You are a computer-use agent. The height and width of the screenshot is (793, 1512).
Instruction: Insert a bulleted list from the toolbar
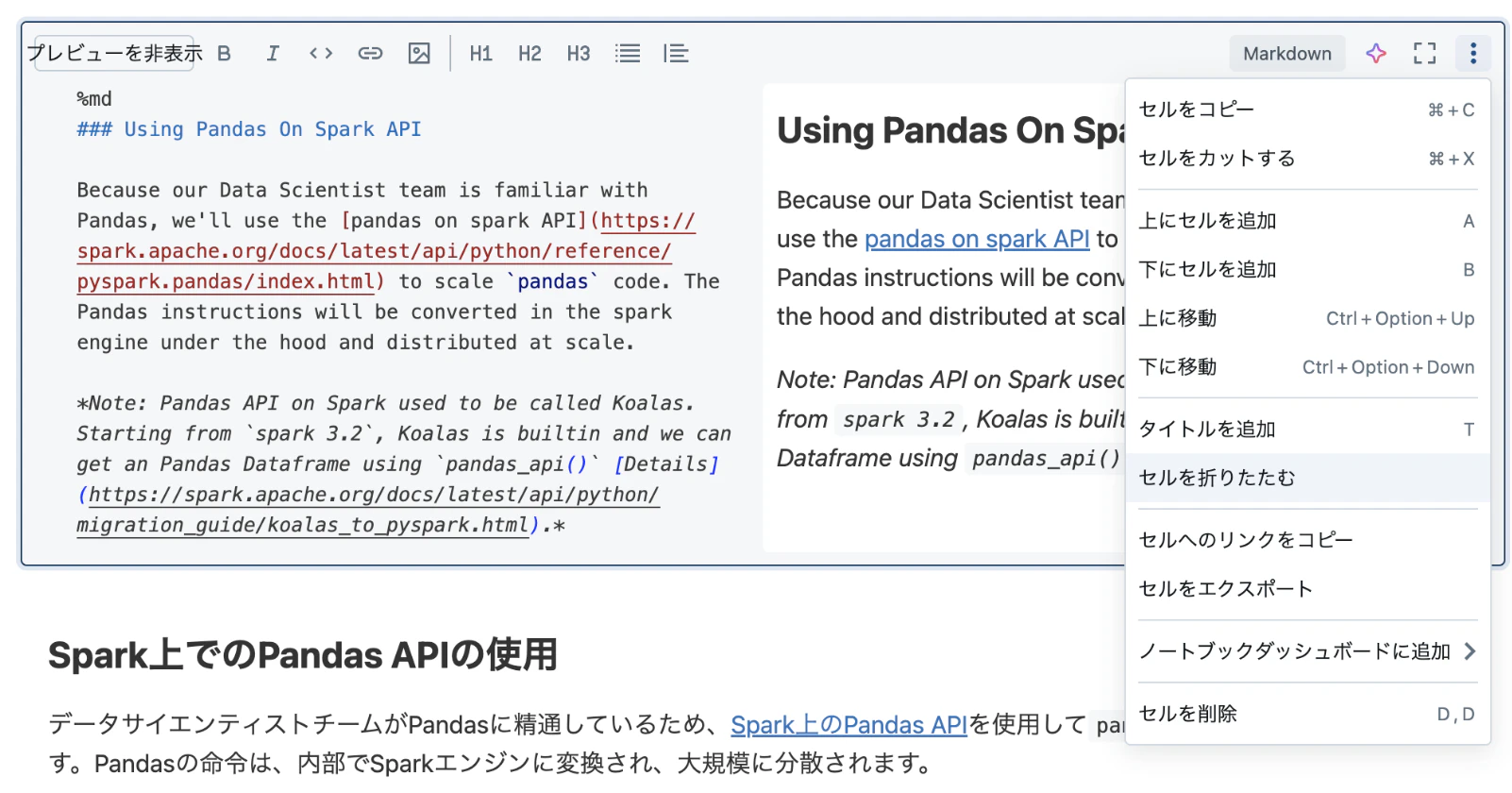pos(628,54)
